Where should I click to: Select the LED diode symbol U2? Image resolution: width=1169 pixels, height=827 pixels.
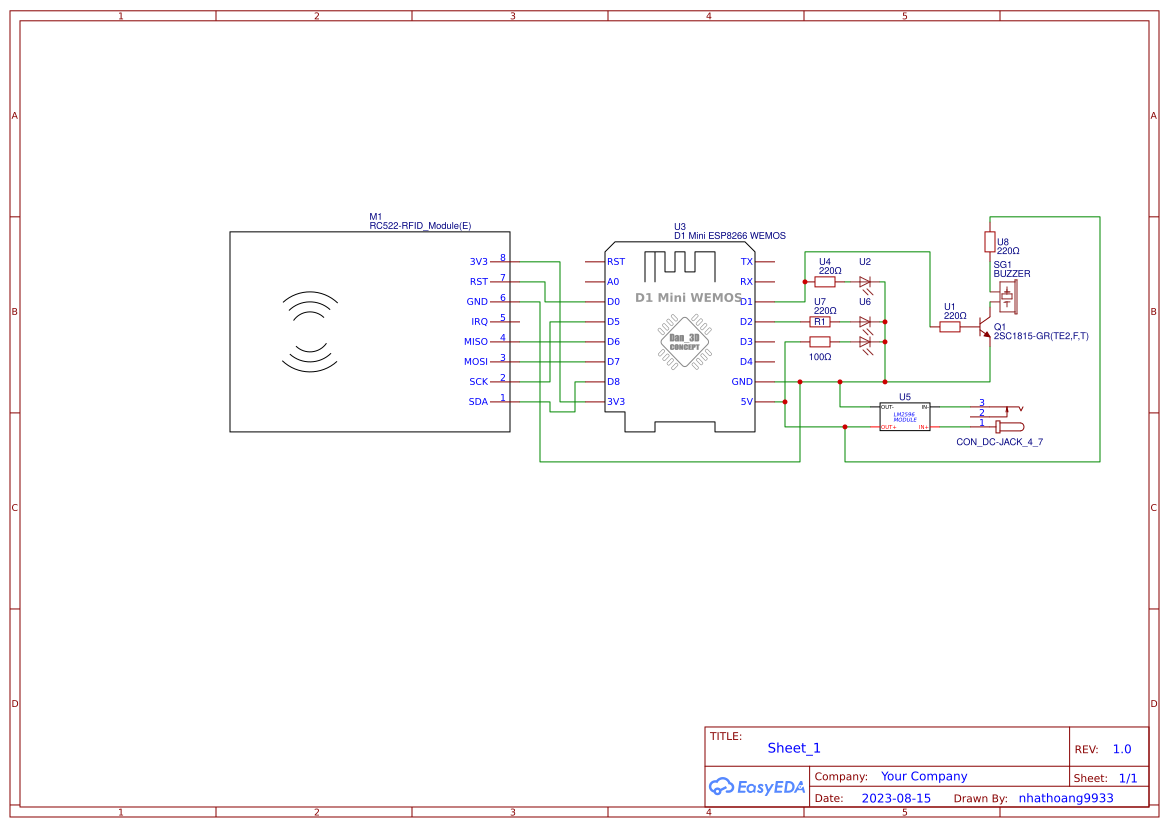864,281
